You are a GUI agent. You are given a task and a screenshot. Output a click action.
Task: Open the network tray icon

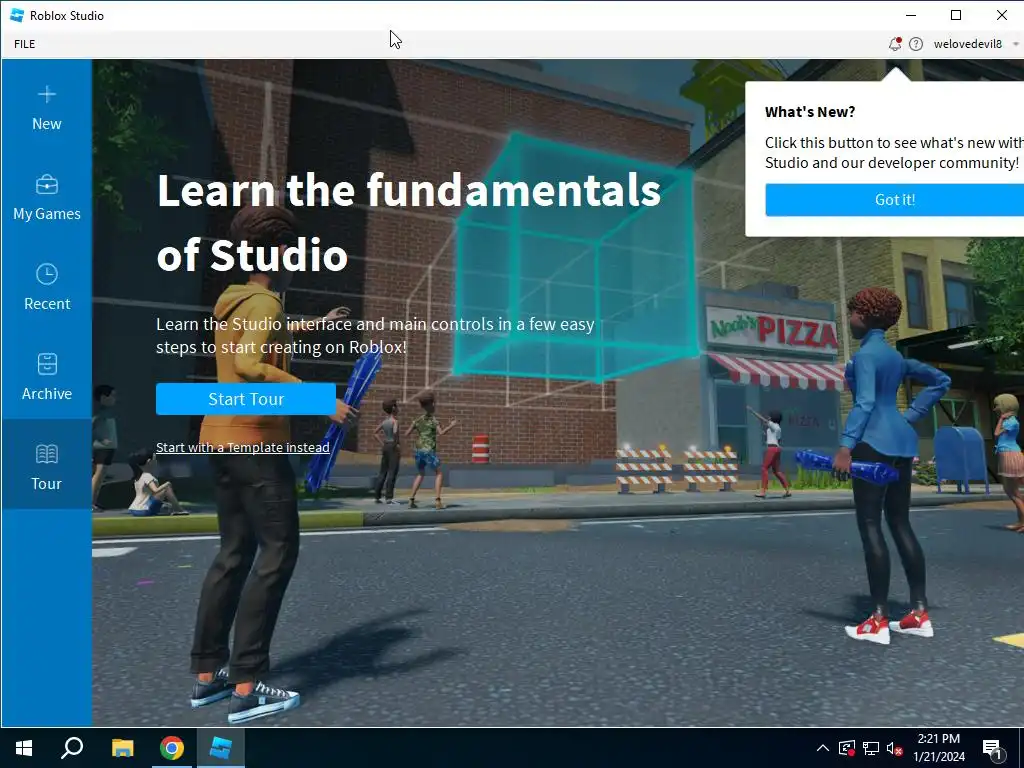click(x=871, y=748)
